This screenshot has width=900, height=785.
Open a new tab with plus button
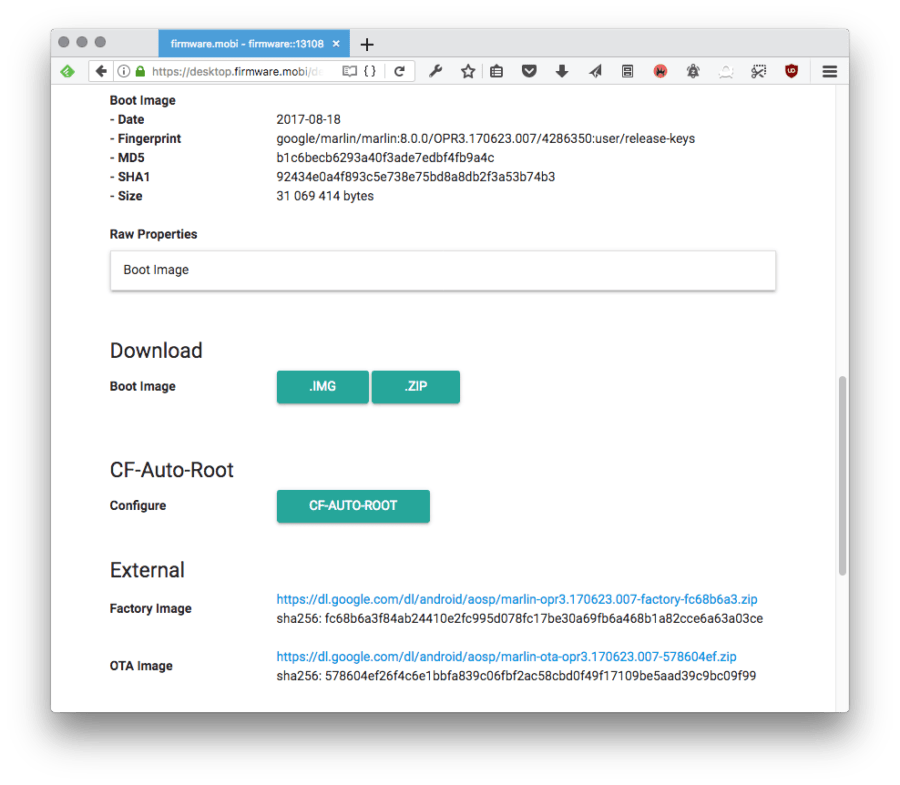(x=367, y=44)
